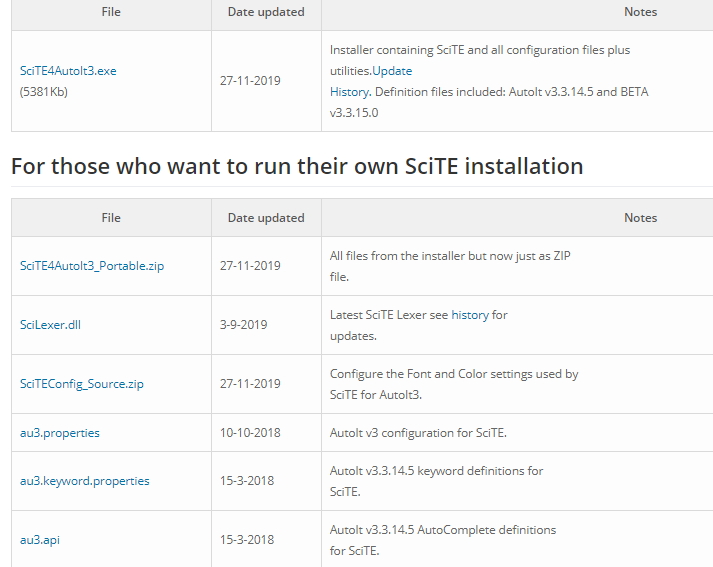Open the SciTE4AutoIt3.exe download link
Screen dimensions: 713x567
[x=68, y=71]
